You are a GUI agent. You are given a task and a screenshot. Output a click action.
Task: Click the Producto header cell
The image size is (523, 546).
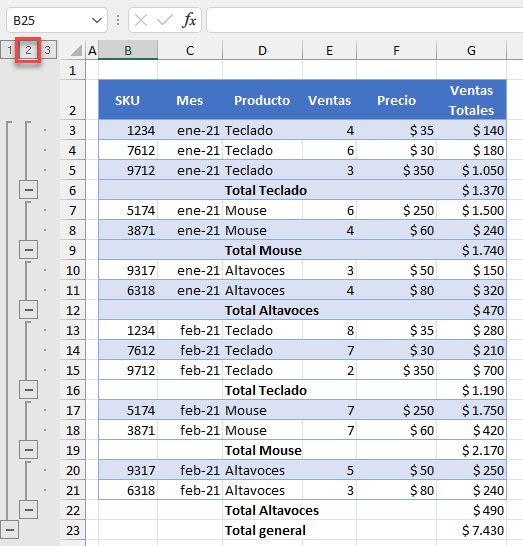point(262,100)
